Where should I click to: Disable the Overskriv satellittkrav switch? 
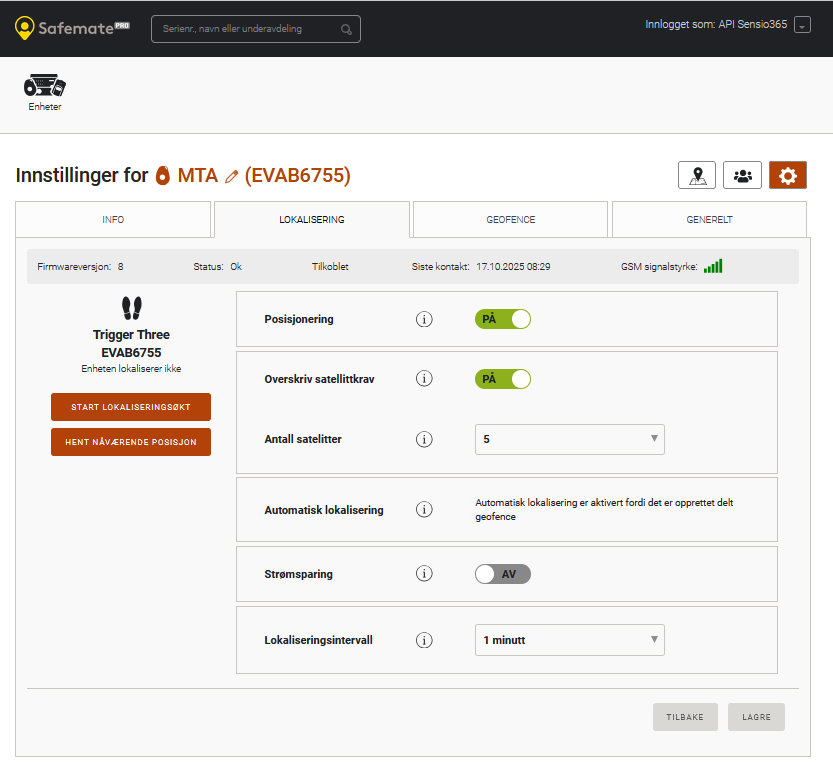pyautogui.click(x=502, y=379)
